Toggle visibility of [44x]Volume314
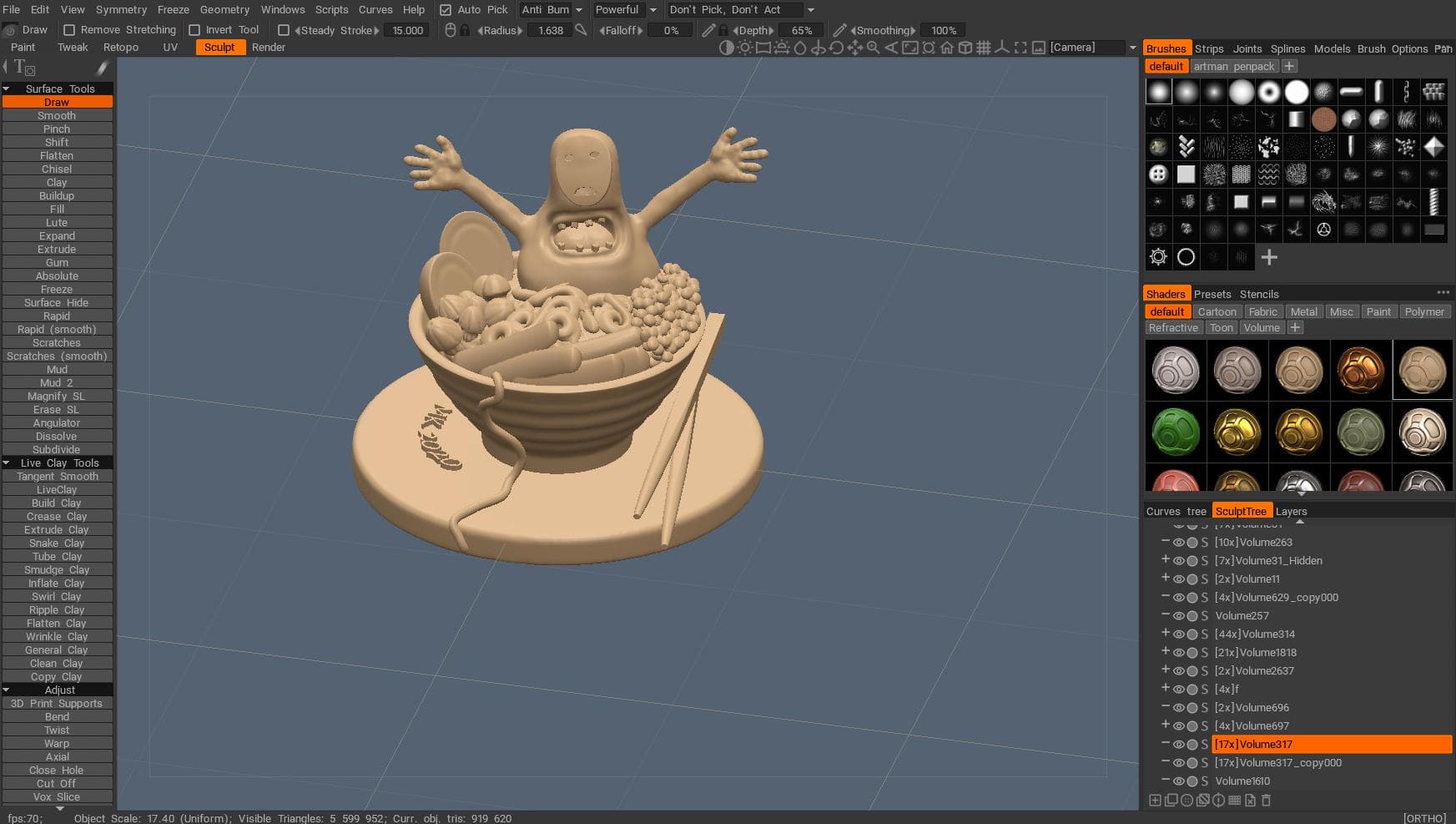This screenshot has width=1456, height=824. (x=1179, y=634)
